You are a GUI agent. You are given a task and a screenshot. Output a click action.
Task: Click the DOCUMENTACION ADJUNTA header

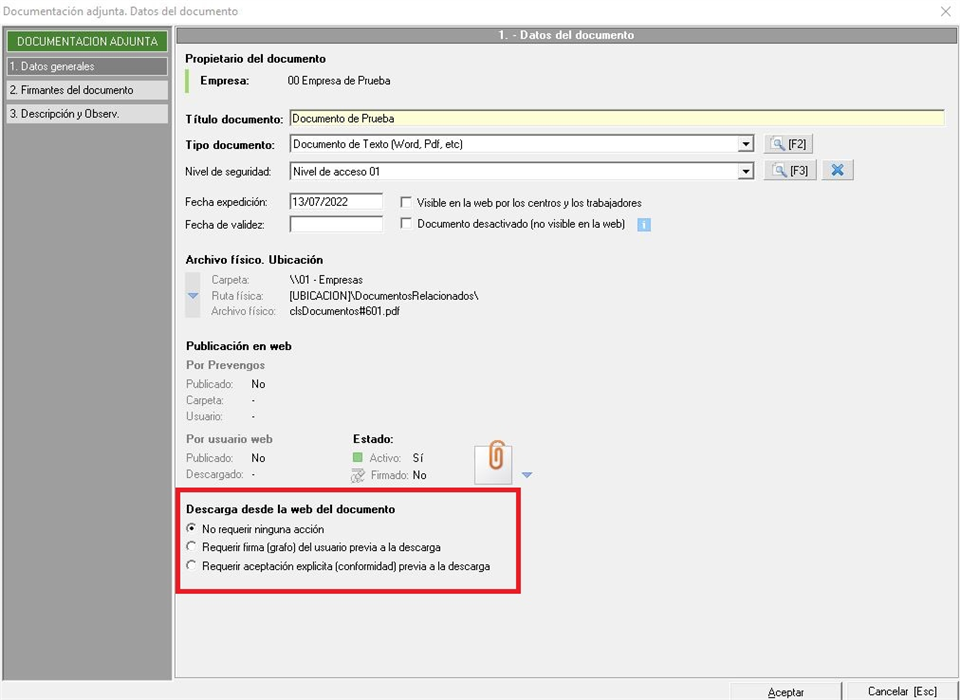[x=87, y=42]
